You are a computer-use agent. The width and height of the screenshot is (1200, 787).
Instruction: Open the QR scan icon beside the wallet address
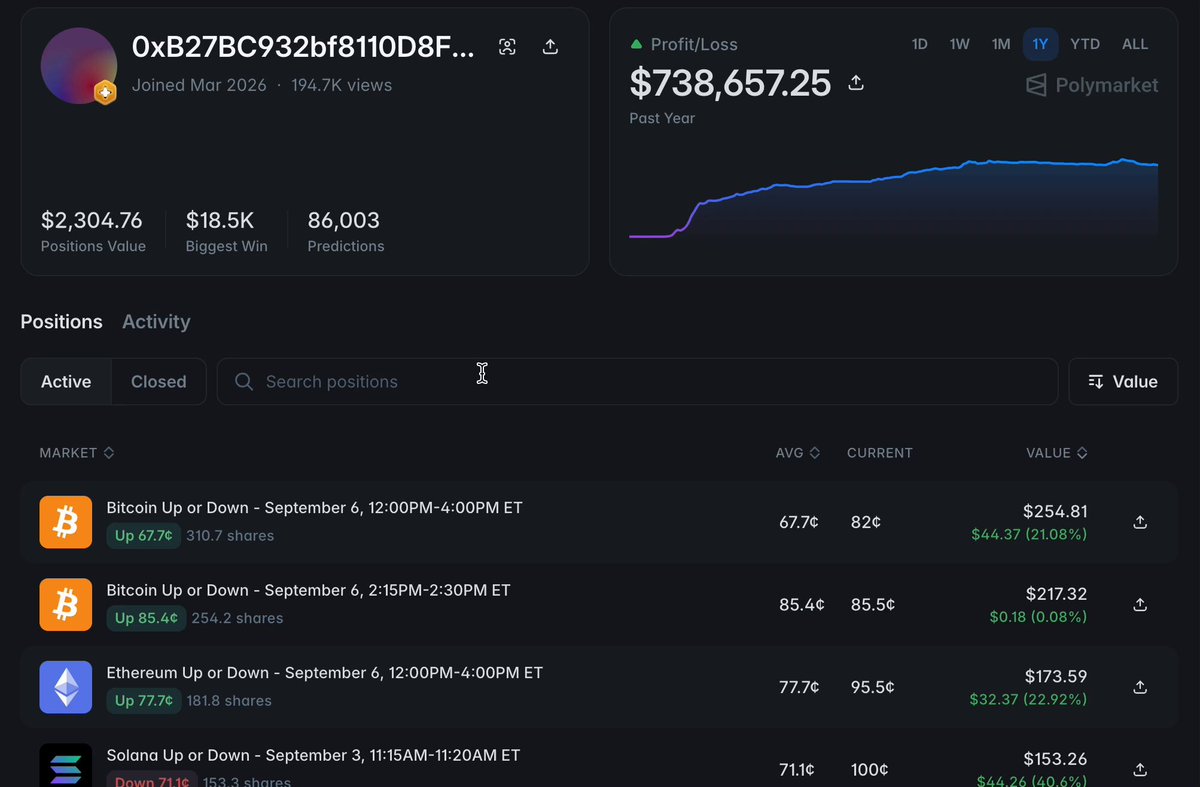click(508, 47)
